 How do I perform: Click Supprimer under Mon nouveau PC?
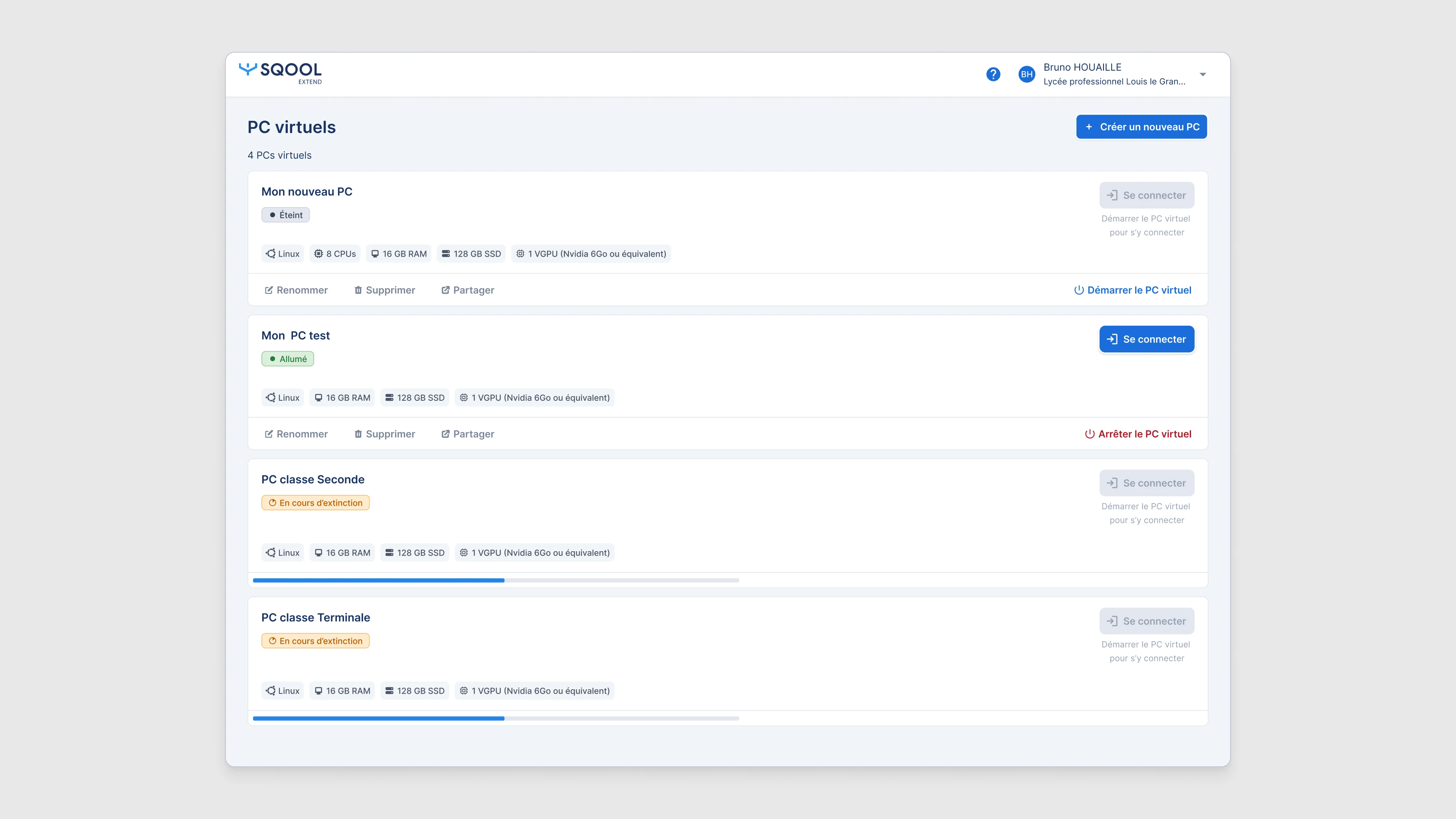point(391,290)
